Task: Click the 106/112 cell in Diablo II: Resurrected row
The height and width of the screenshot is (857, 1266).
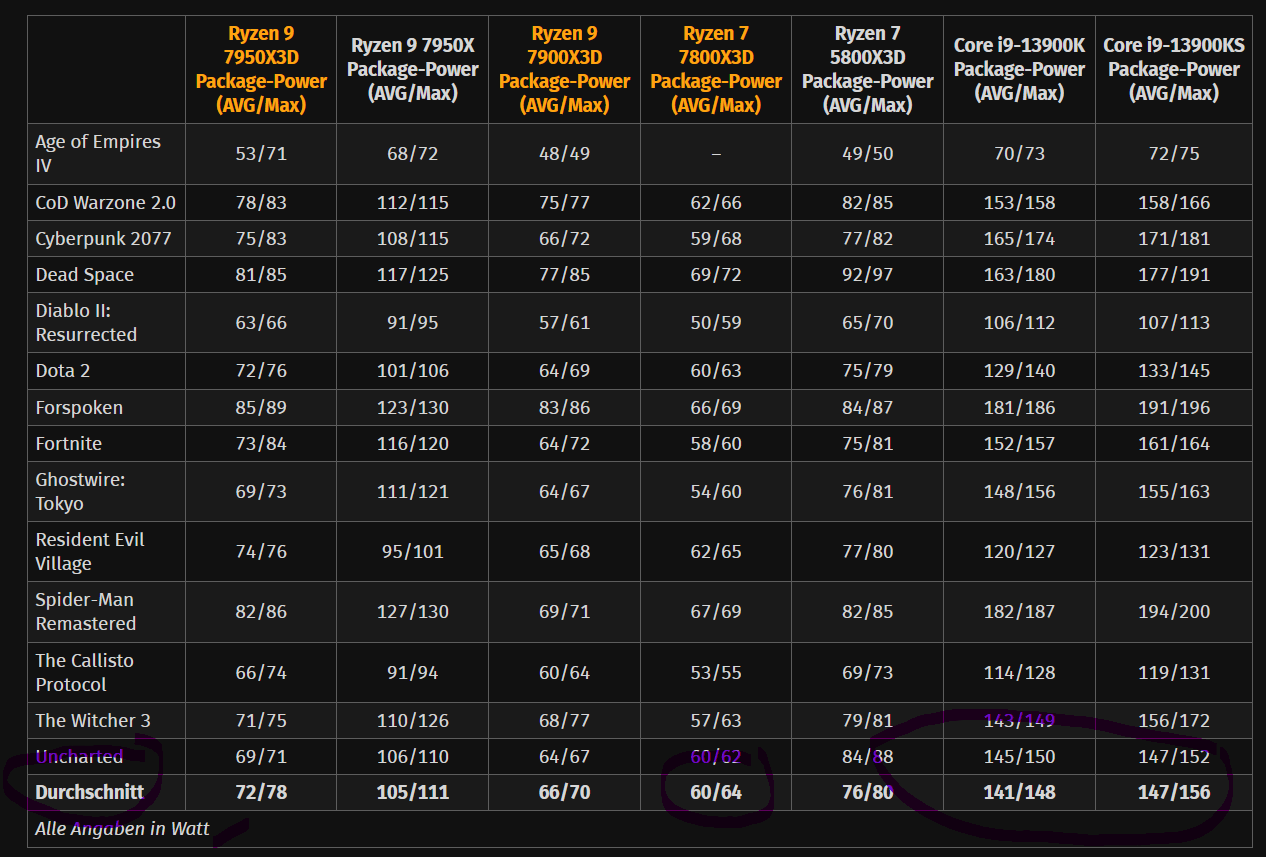Action: (x=1019, y=322)
